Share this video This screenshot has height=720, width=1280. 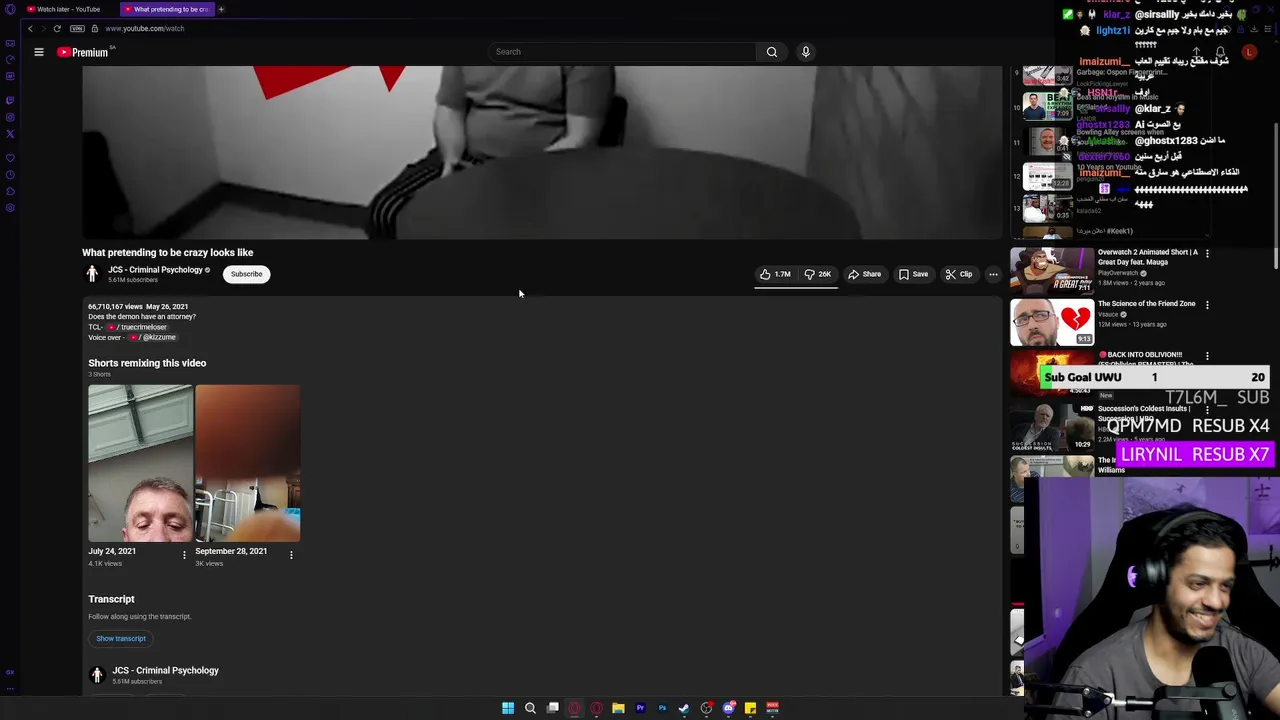pos(865,274)
